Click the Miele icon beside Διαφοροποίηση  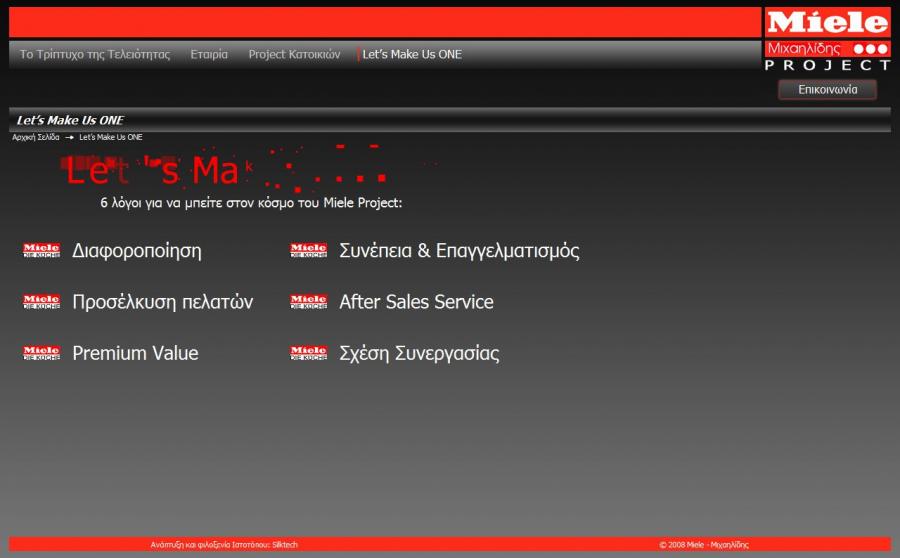[41, 251]
